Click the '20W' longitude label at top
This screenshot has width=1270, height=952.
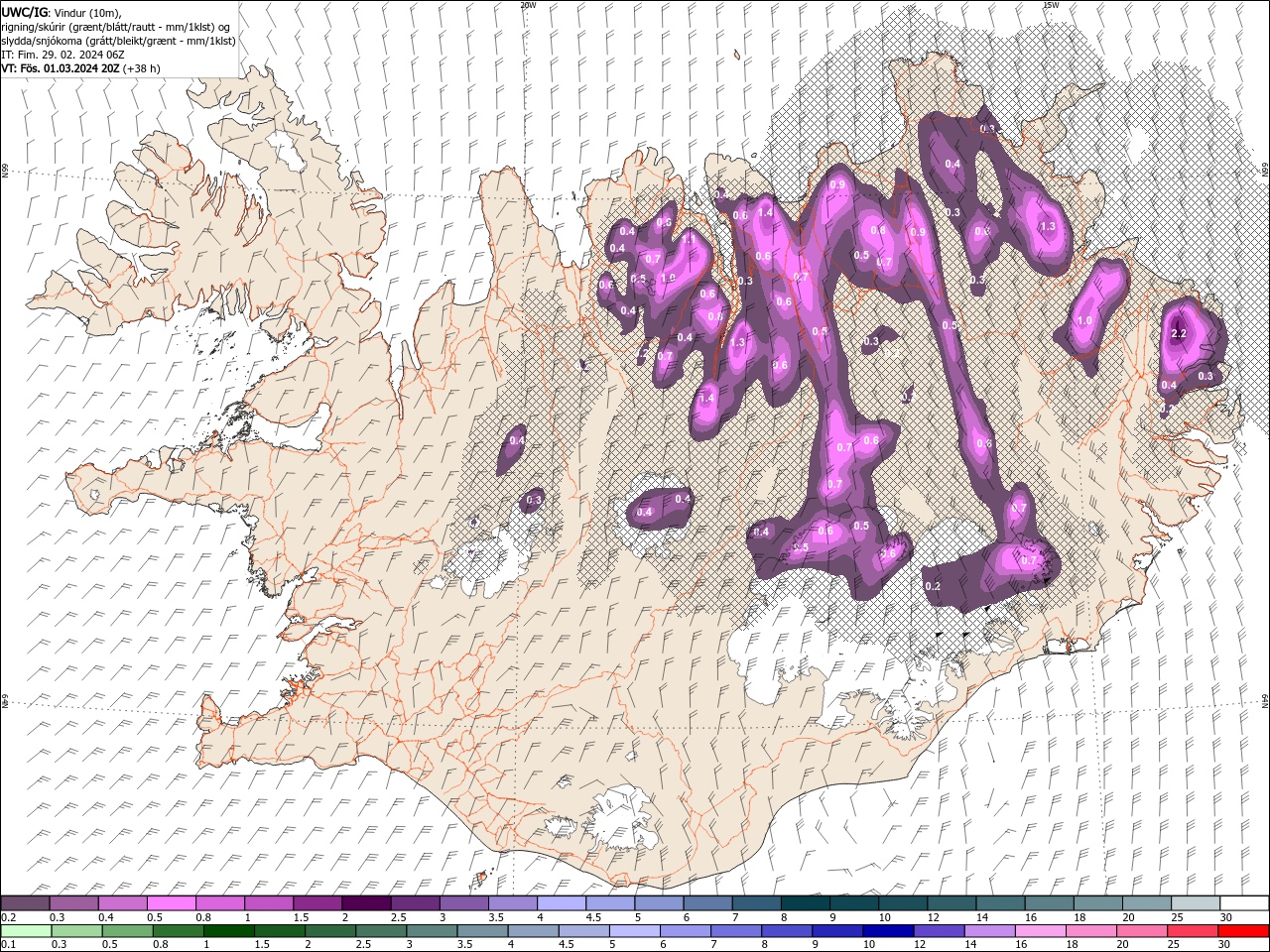click(x=528, y=5)
